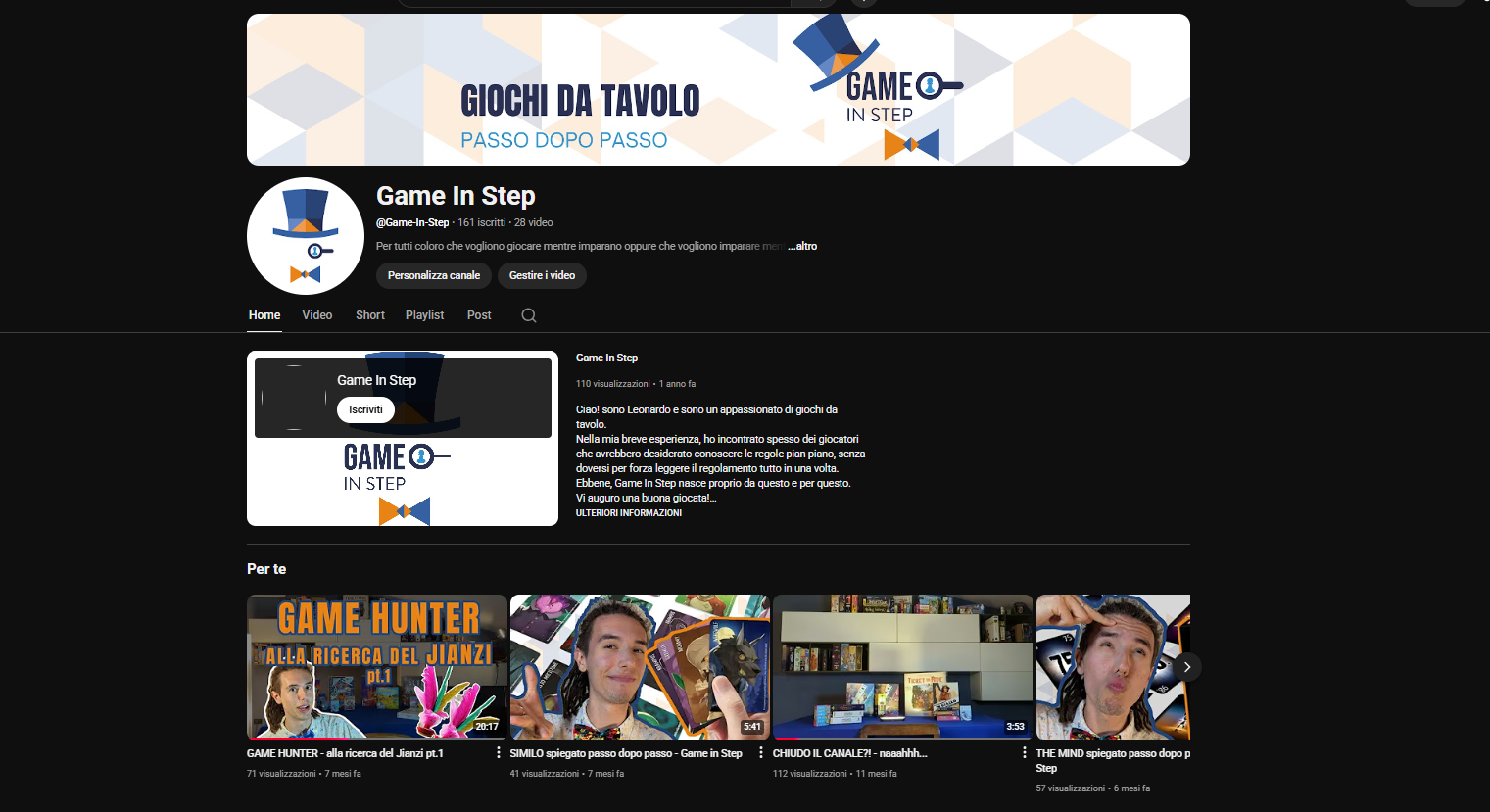Click the "Gestire i video" button
The height and width of the screenshot is (812, 1490).
pos(542,276)
